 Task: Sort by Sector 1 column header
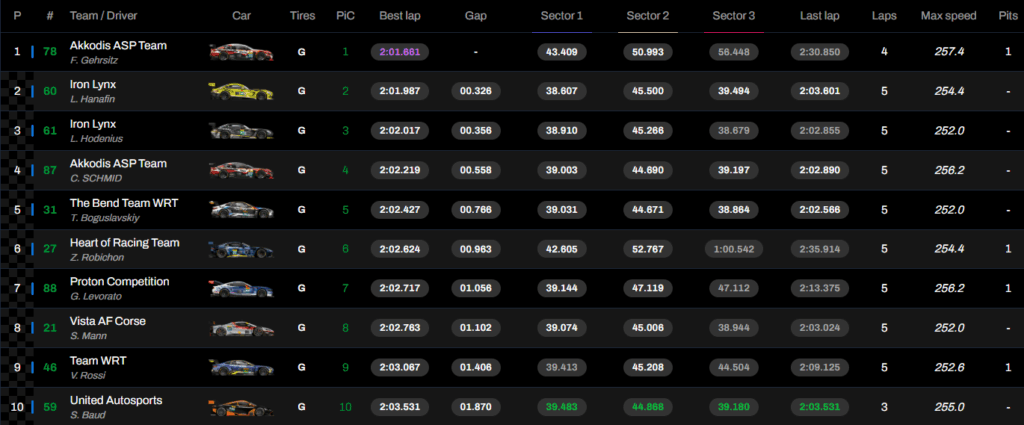562,16
